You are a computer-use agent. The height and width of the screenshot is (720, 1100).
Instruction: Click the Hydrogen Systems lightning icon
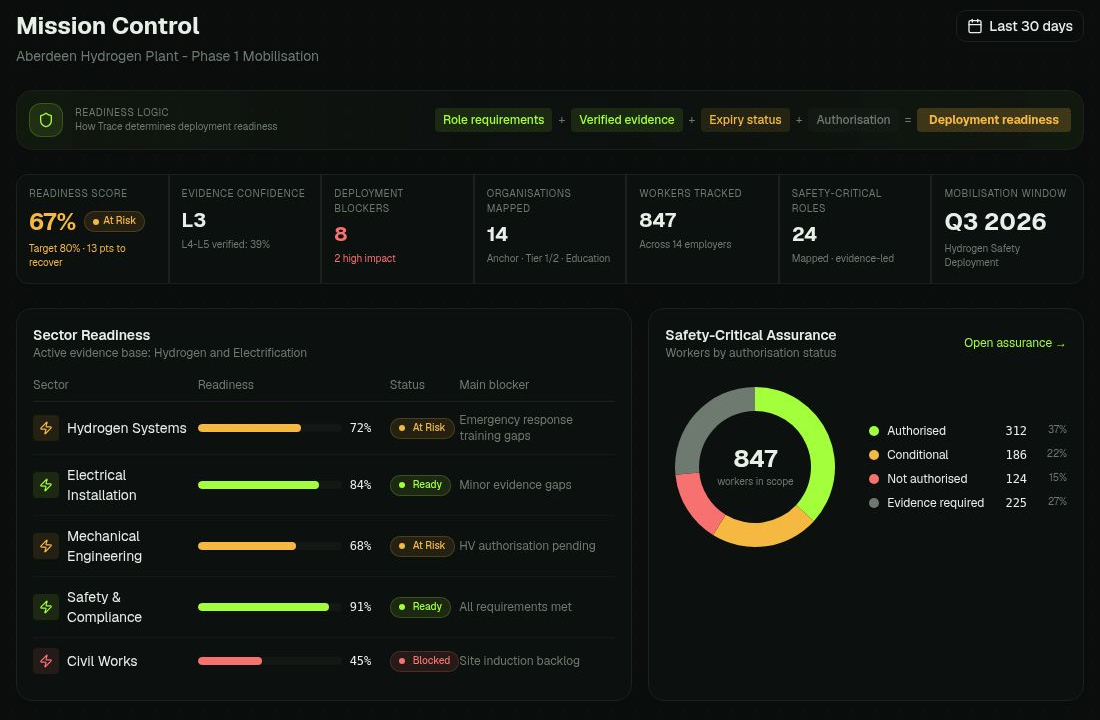[x=46, y=428]
